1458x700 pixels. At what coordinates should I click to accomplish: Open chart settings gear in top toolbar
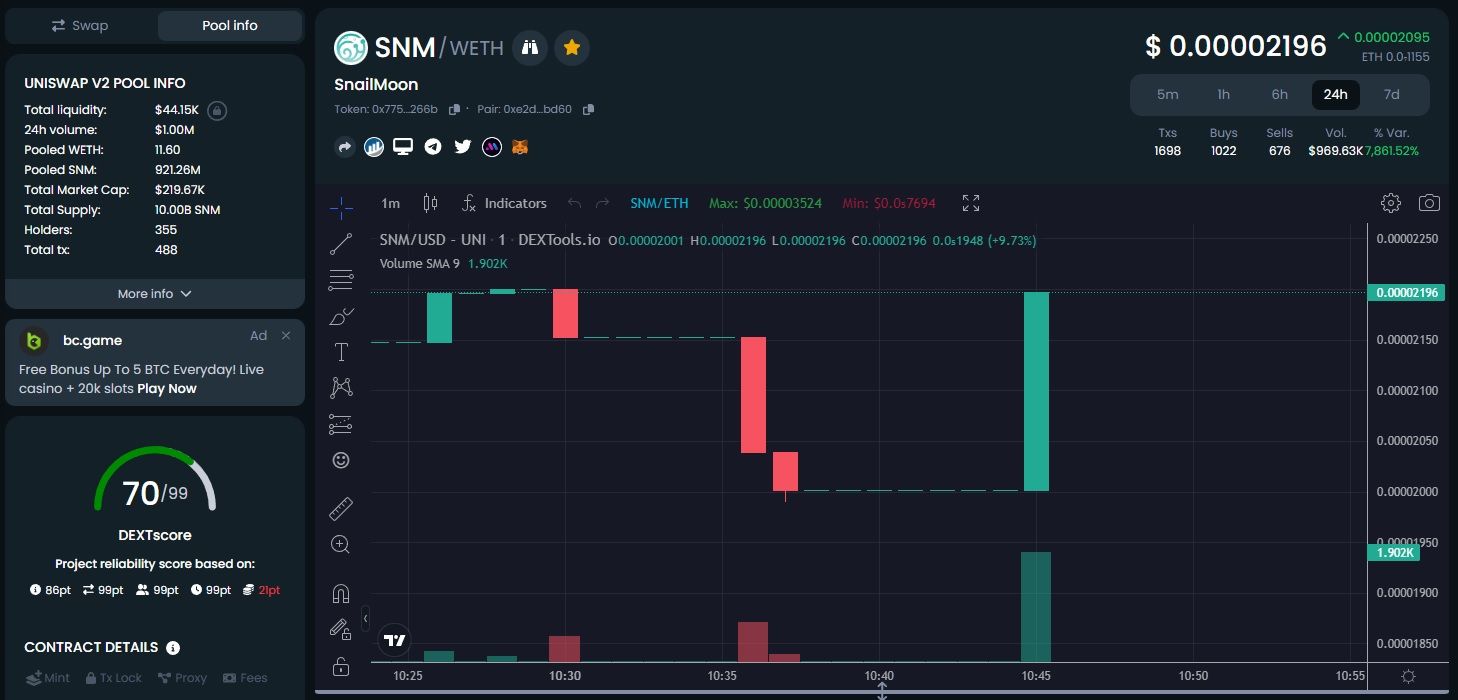[x=1390, y=203]
